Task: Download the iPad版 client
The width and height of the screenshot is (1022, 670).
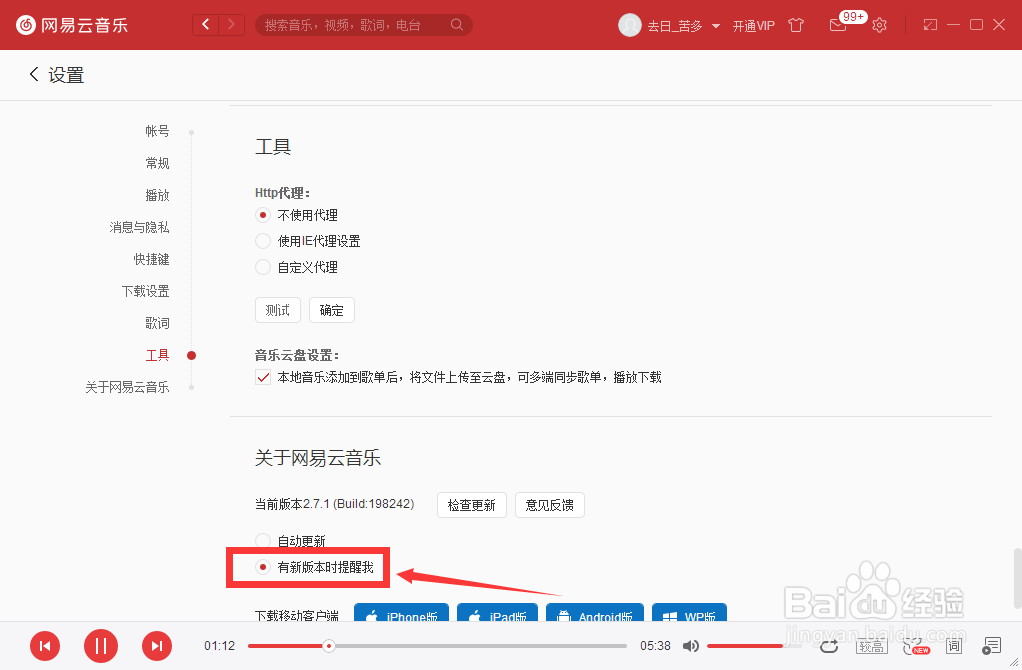Action: click(497, 613)
